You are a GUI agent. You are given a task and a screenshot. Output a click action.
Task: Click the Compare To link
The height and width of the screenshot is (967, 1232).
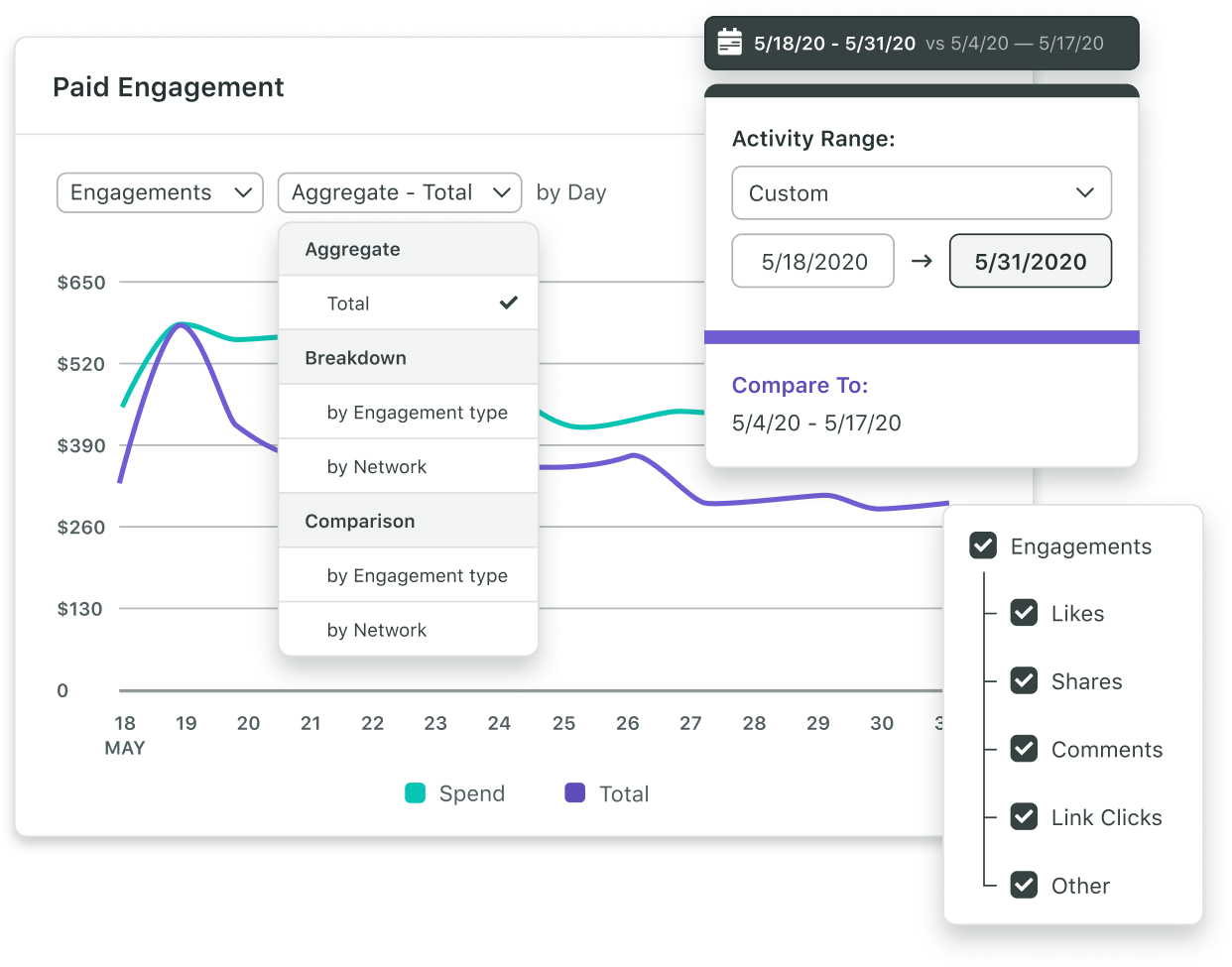pyautogui.click(x=800, y=385)
